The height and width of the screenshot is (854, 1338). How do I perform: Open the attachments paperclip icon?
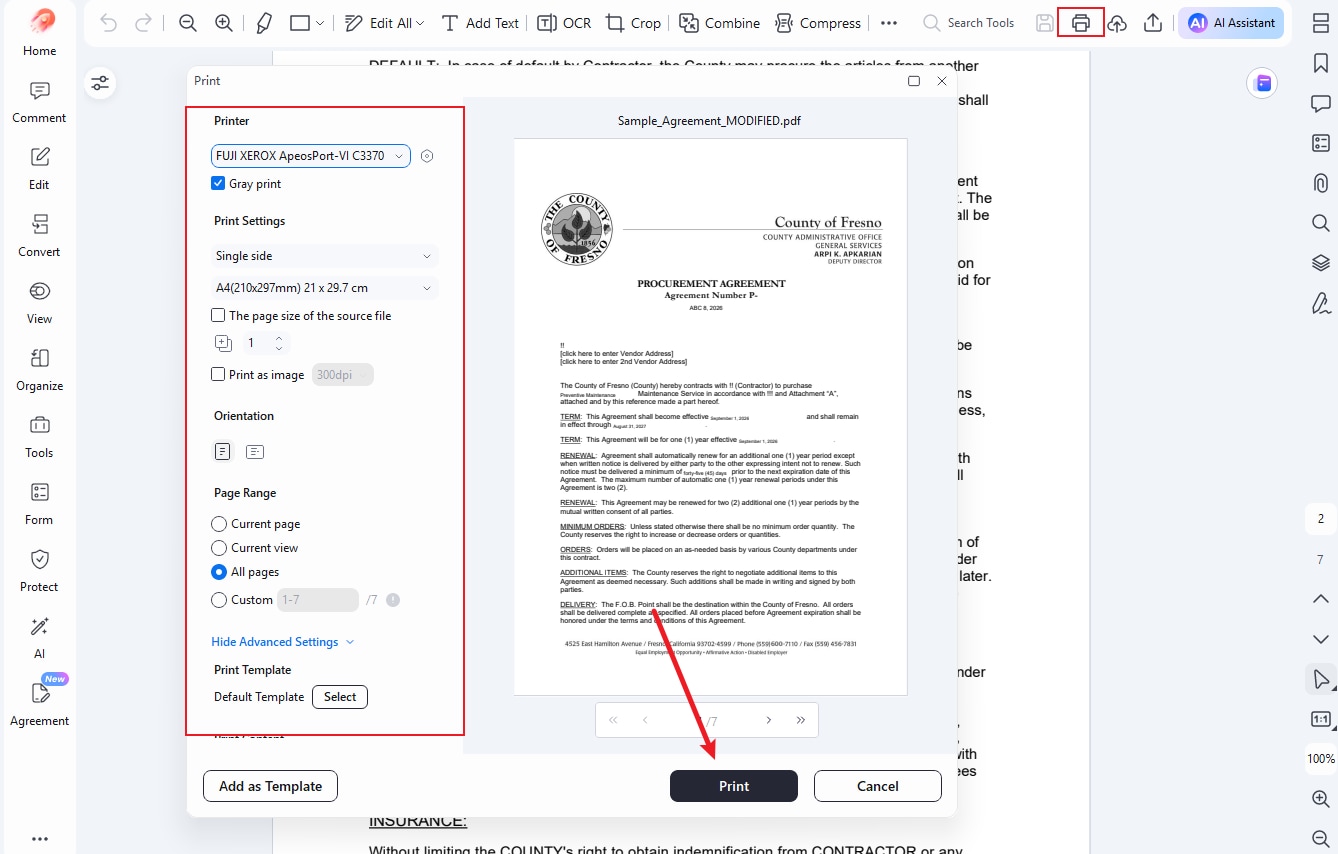point(1320,183)
